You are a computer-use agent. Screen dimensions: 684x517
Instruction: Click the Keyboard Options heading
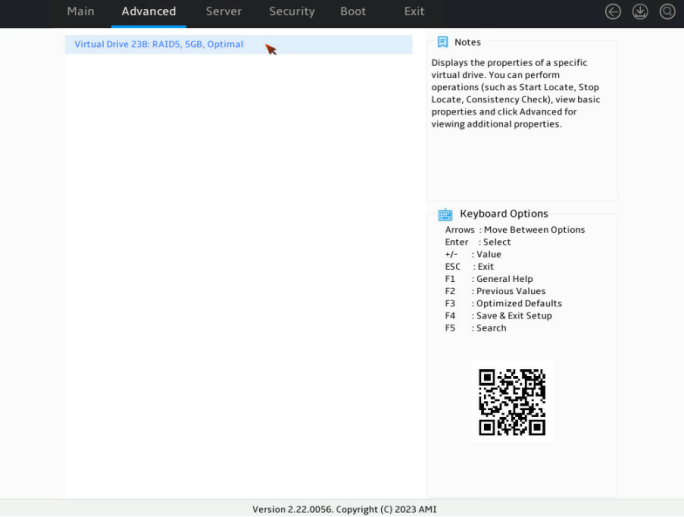[x=504, y=214]
